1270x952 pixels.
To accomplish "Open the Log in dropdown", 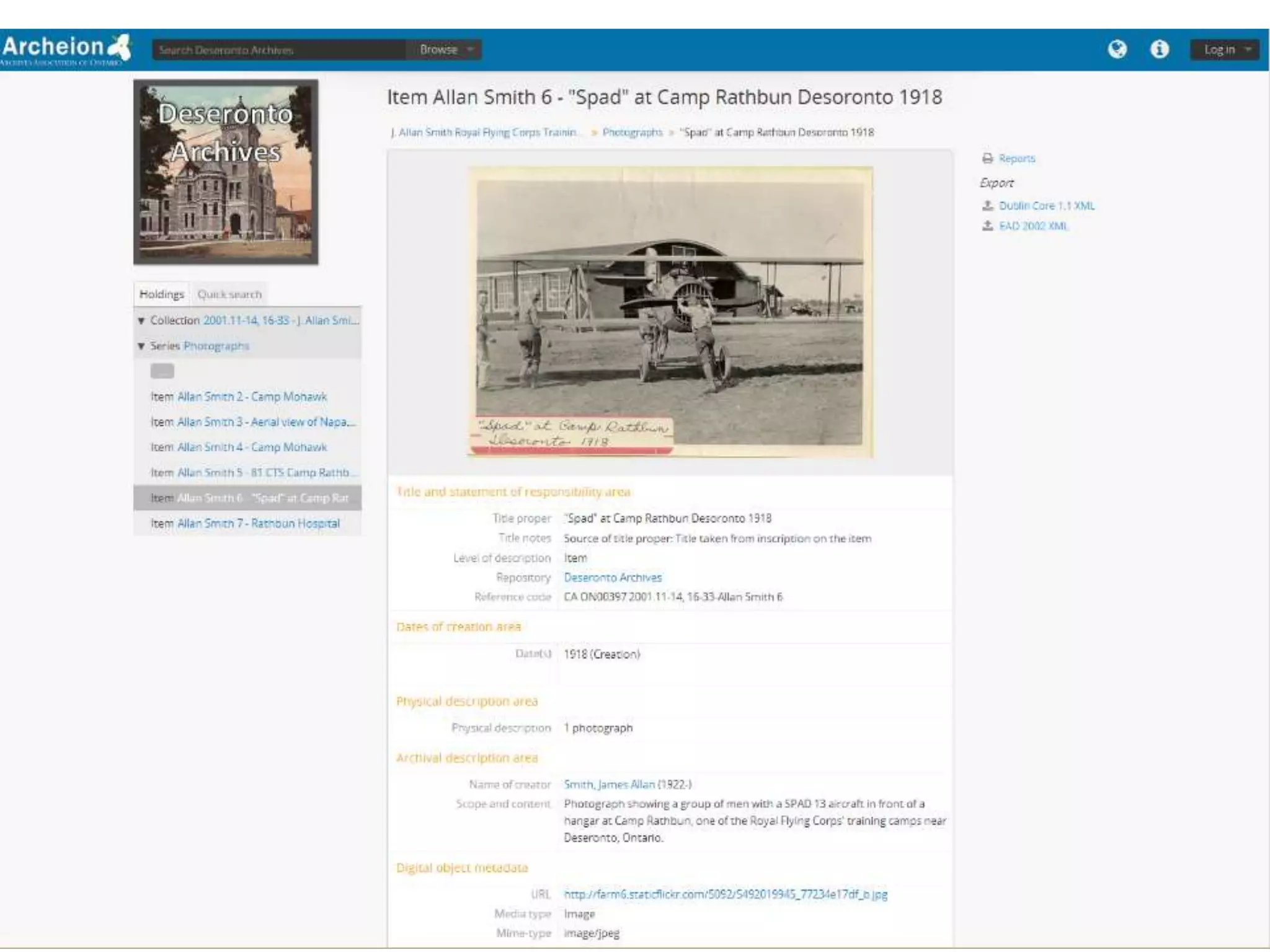I will [x=1224, y=50].
